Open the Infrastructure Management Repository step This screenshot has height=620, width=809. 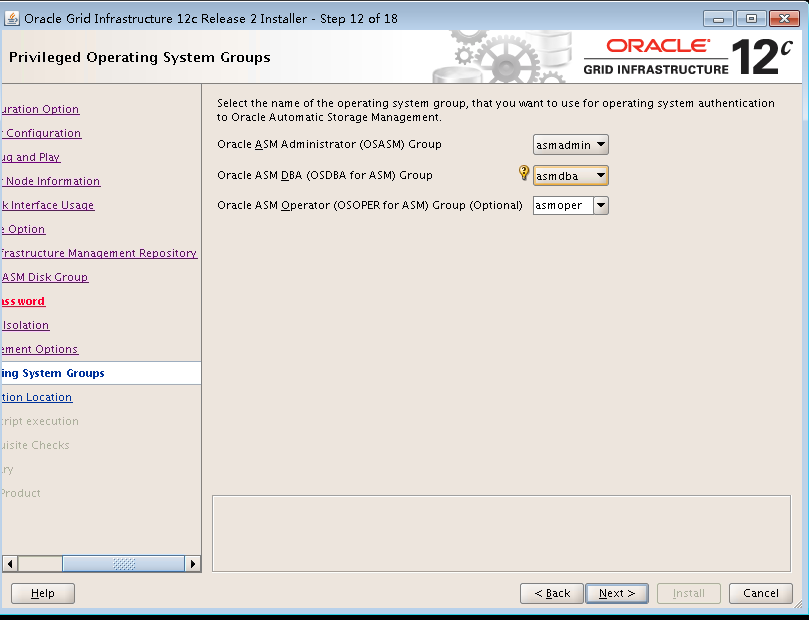(100, 253)
